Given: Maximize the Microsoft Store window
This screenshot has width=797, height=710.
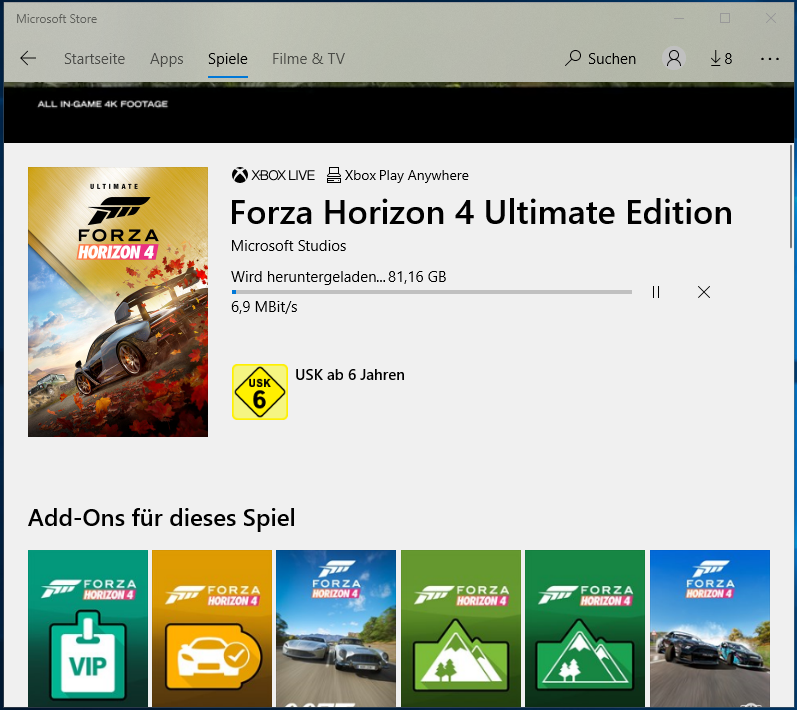Looking at the screenshot, I should tap(725, 18).
